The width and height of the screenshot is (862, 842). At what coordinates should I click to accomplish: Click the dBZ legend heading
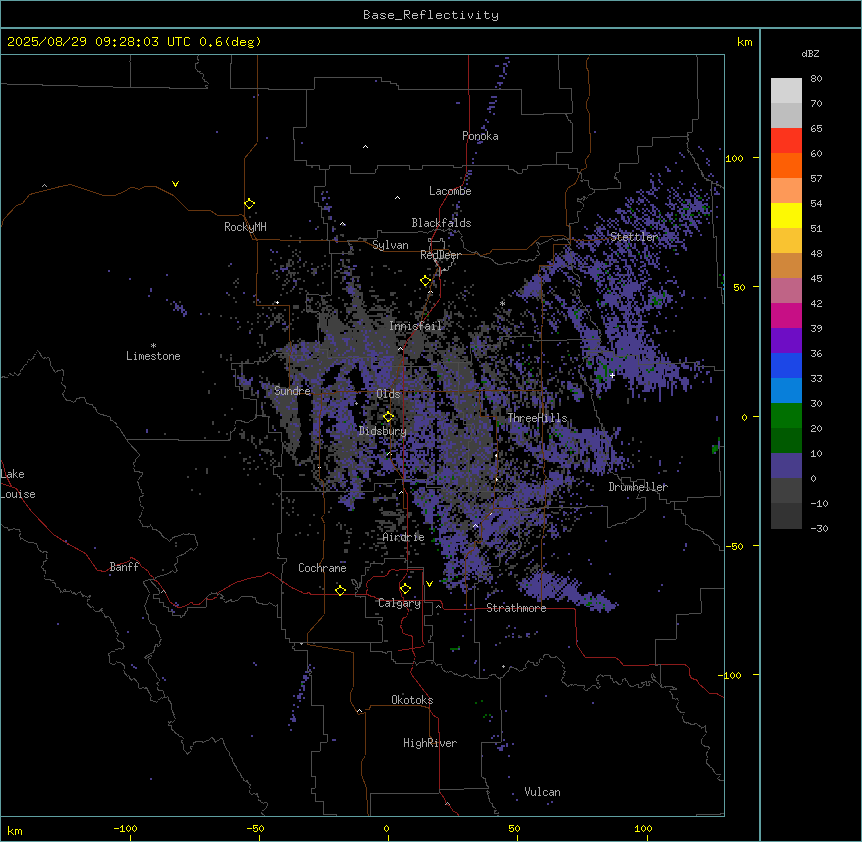[x=810, y=54]
